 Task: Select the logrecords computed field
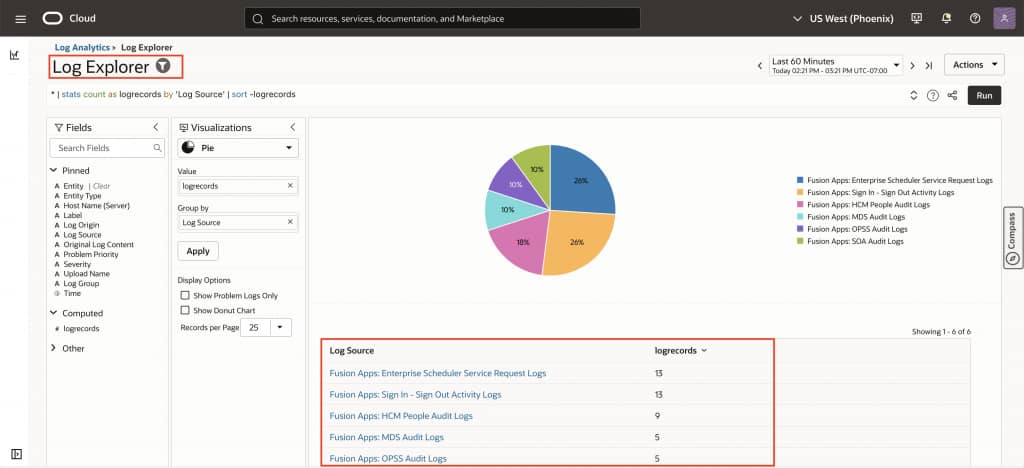[81, 329]
